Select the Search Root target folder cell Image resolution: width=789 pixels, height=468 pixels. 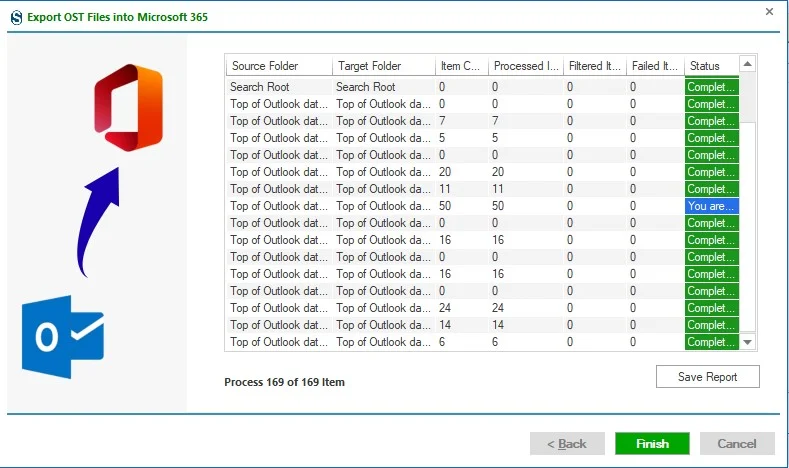click(x=383, y=87)
